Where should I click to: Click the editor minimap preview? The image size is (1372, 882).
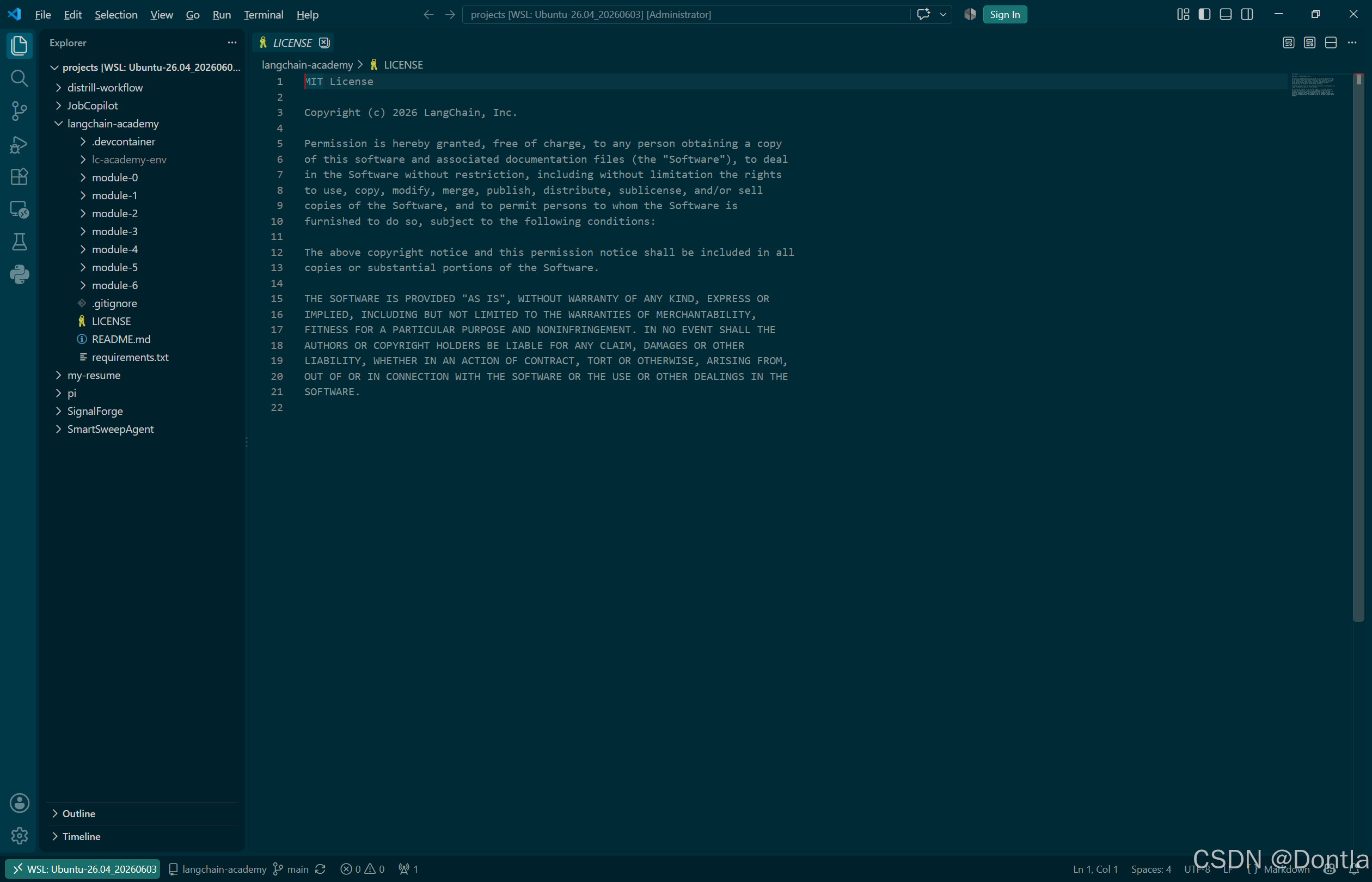pyautogui.click(x=1313, y=84)
